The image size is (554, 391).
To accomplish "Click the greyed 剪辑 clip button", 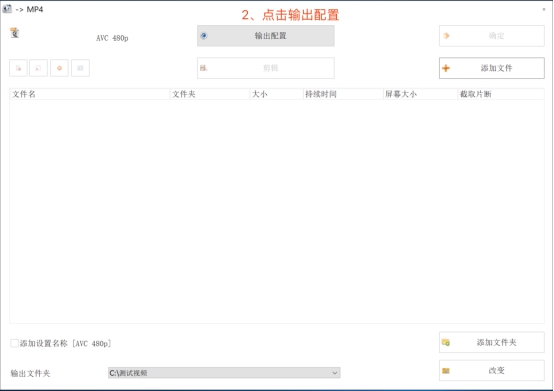I will (x=266, y=68).
